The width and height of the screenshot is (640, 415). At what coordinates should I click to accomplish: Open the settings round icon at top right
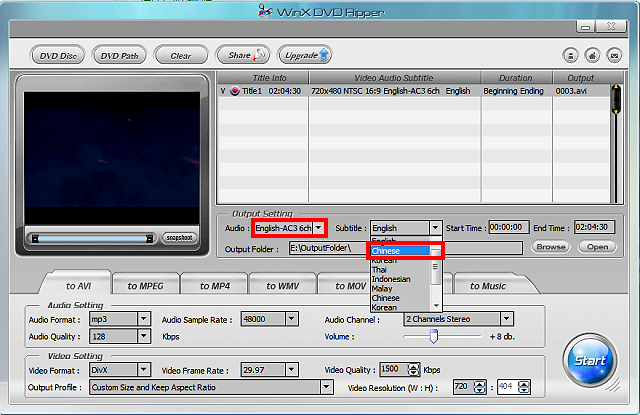[570, 55]
